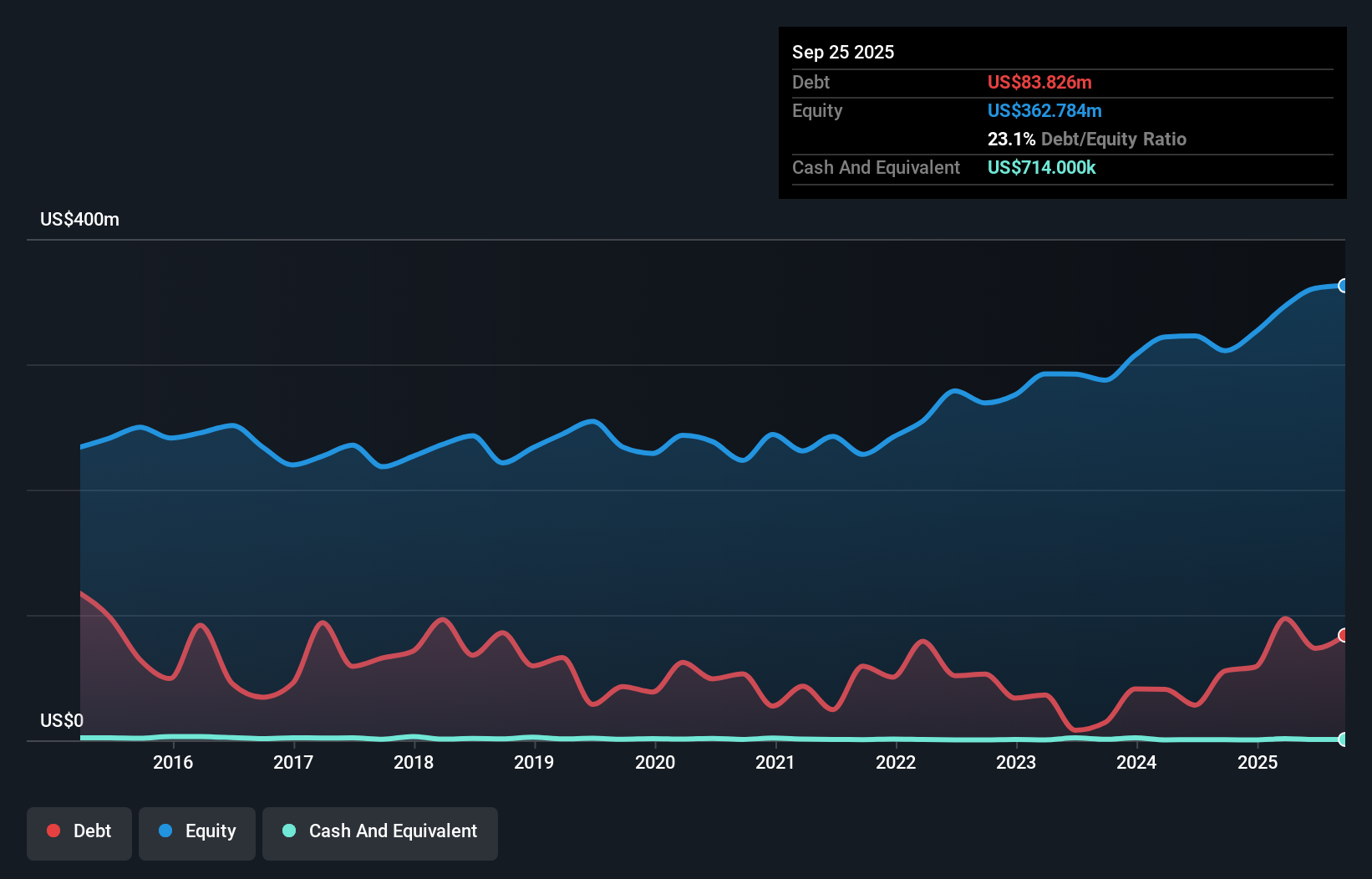Click the blue Equity endpoint marker
Viewport: 1372px width, 879px height.
coord(1344,286)
